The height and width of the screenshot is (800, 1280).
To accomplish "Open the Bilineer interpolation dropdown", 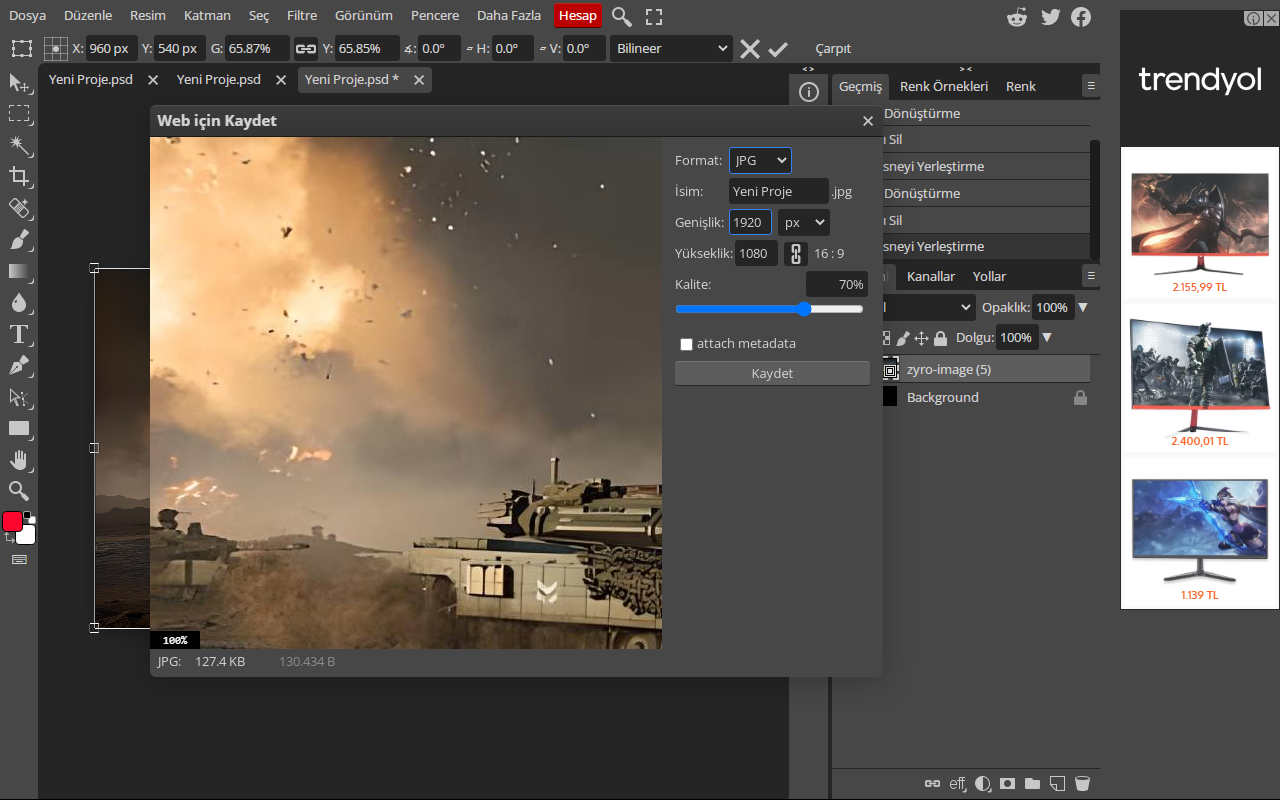I will click(671, 48).
